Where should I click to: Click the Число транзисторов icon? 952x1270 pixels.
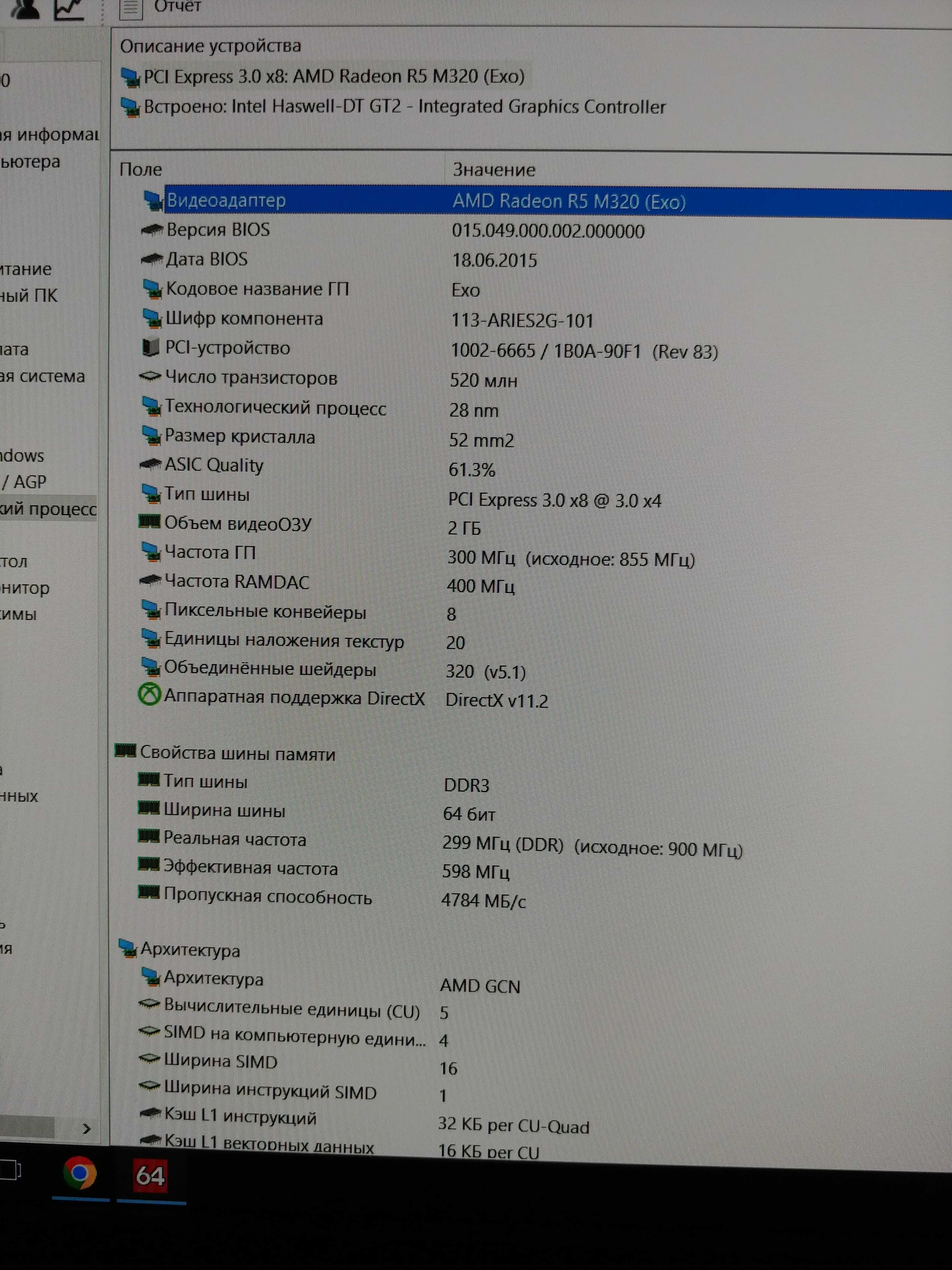(x=150, y=377)
